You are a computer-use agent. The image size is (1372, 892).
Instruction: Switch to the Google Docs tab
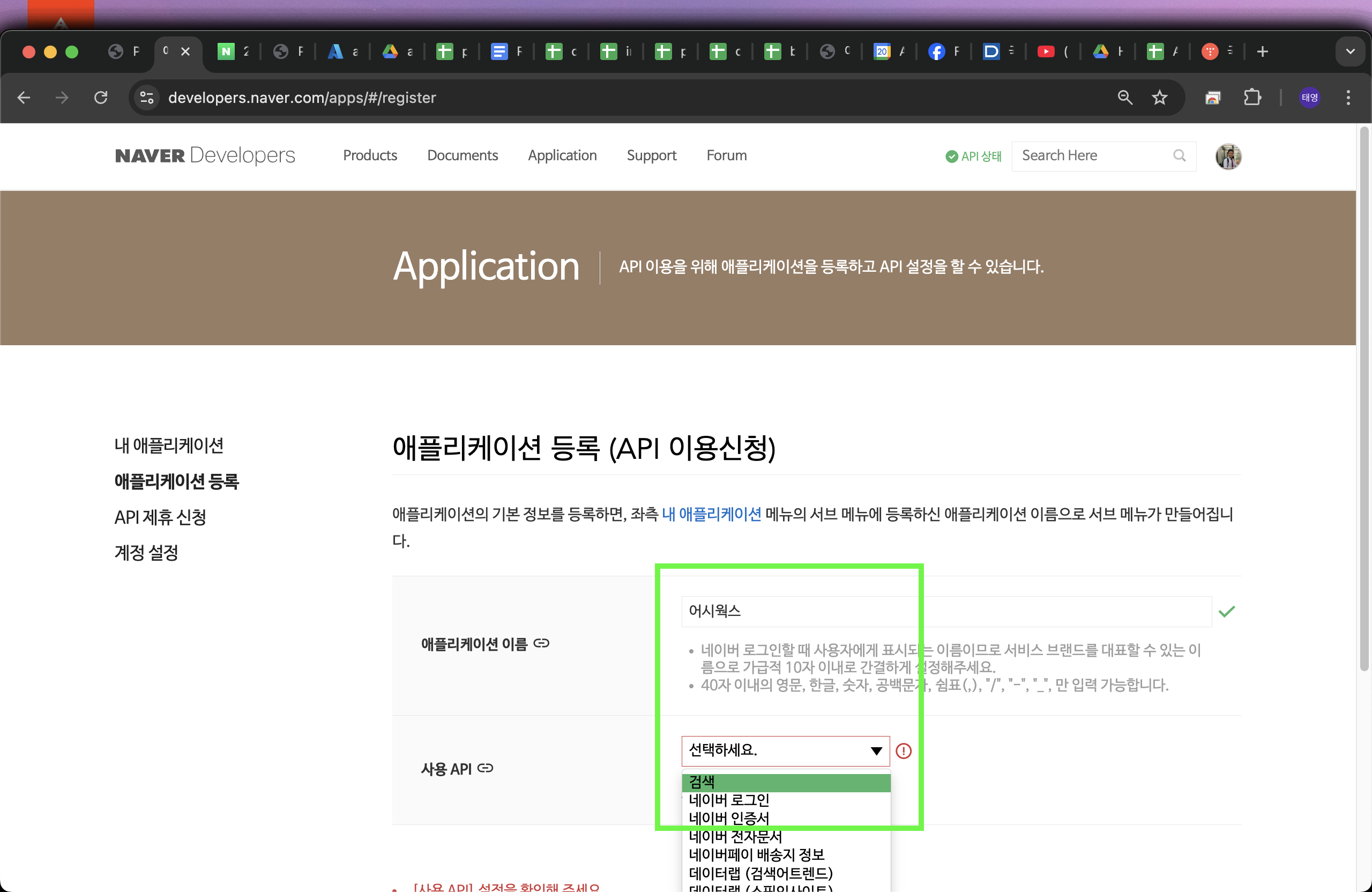pos(506,52)
